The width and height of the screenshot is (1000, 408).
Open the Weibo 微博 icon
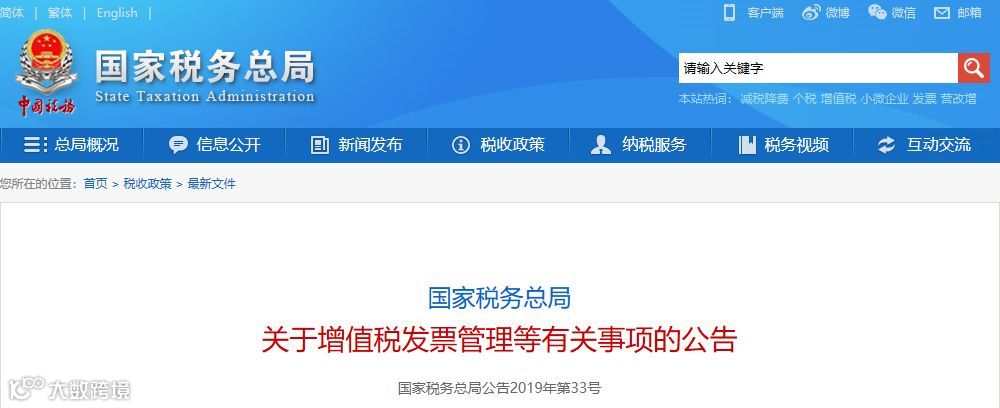[x=811, y=12]
